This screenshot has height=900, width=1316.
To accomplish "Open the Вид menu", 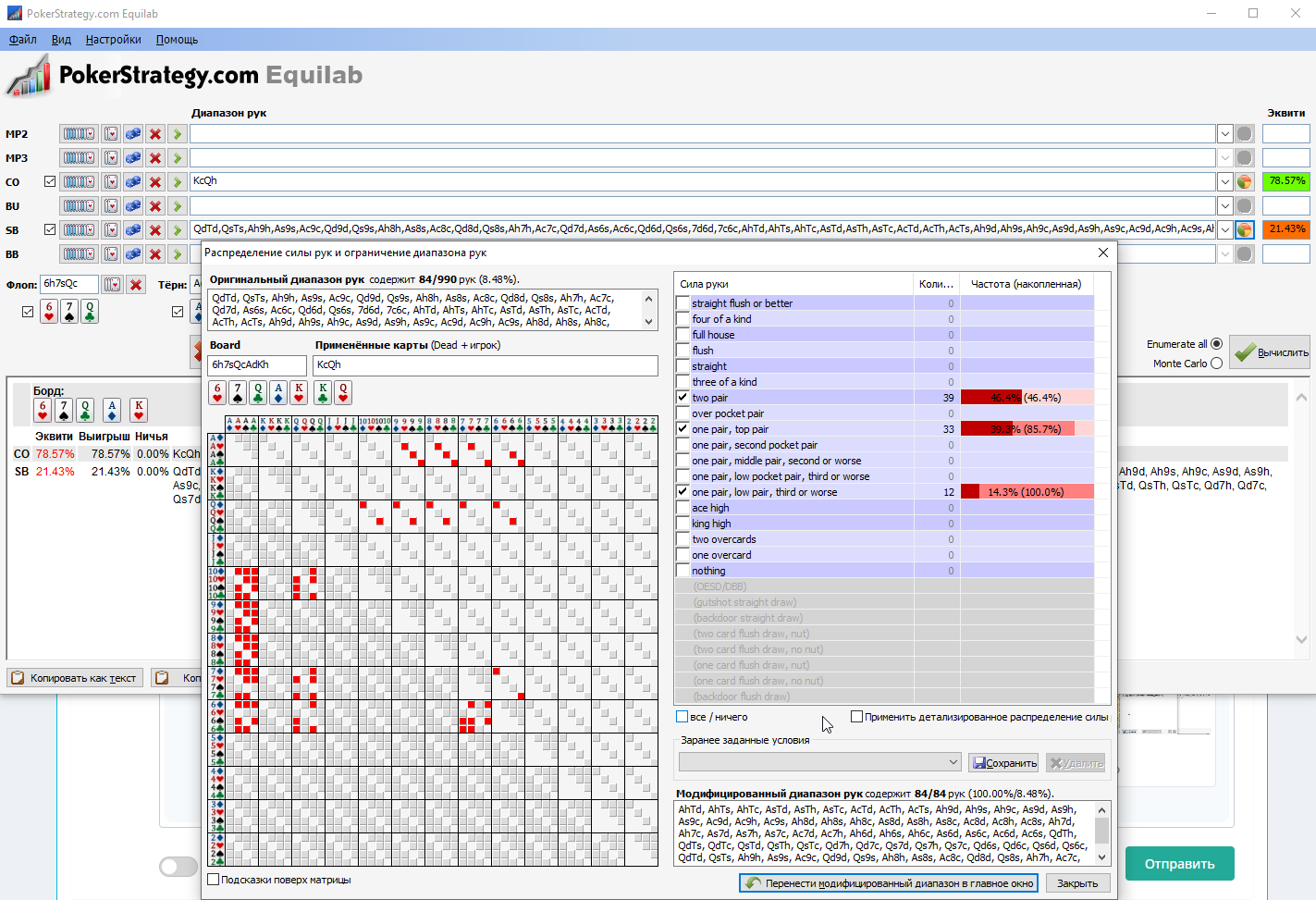I will 61,40.
